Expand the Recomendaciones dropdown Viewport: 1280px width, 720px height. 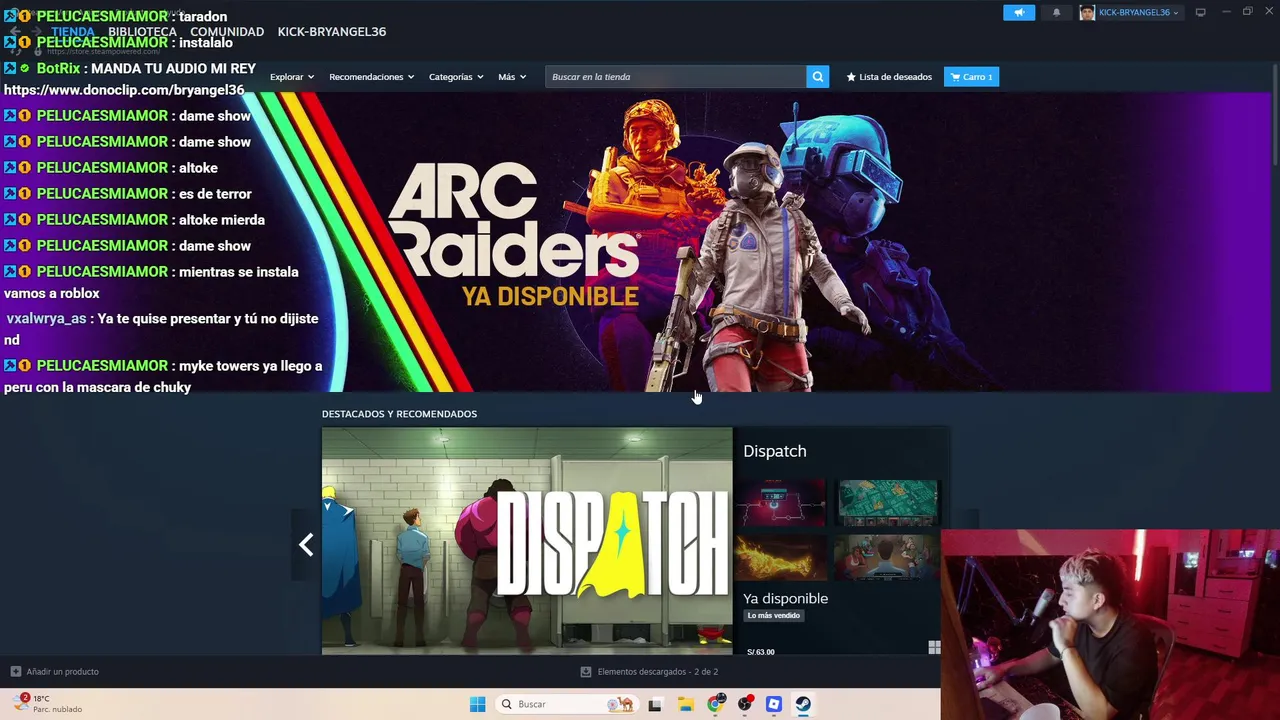(x=371, y=77)
